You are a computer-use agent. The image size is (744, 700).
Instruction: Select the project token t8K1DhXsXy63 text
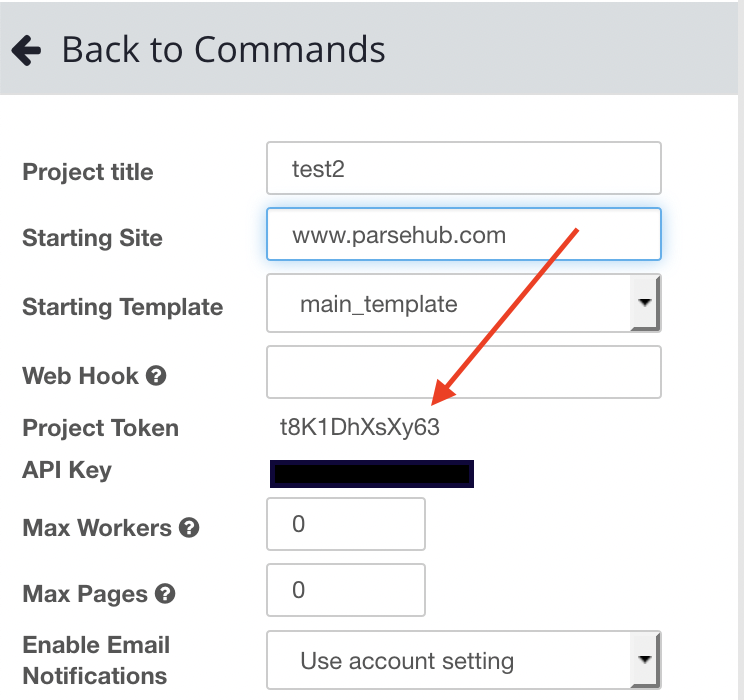point(360,427)
